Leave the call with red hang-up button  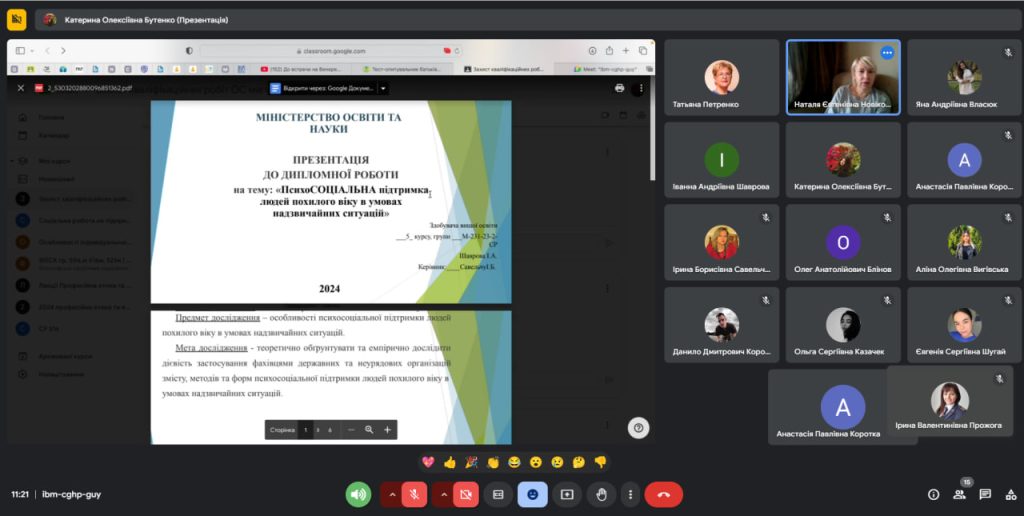663,494
